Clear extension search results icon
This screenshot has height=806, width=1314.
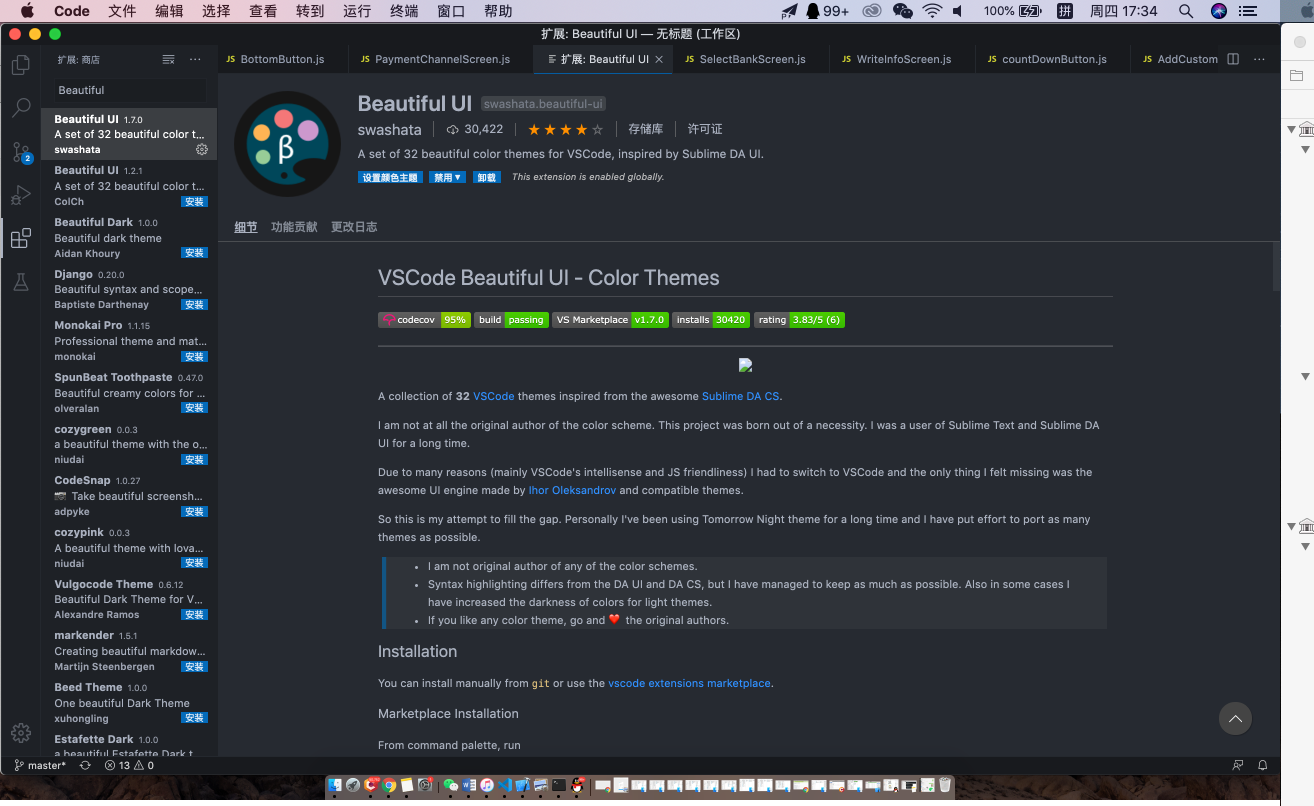click(x=168, y=59)
